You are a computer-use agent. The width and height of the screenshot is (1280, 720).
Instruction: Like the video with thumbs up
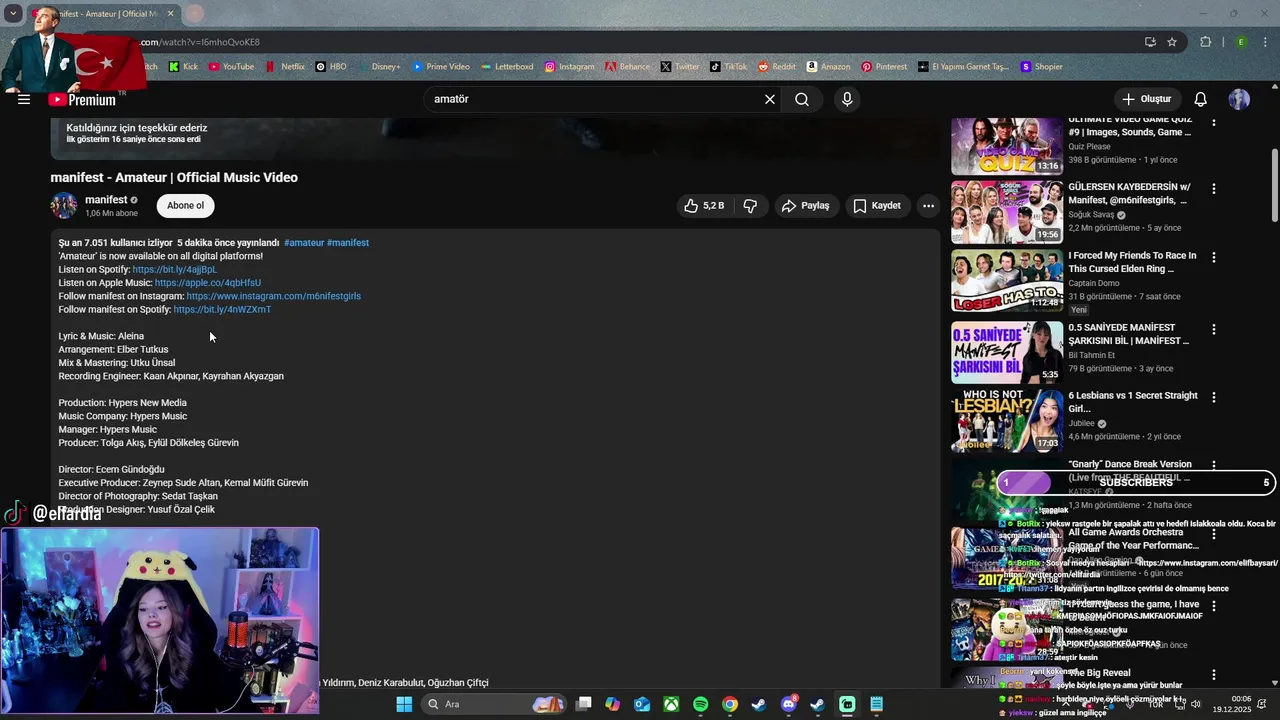coord(704,206)
